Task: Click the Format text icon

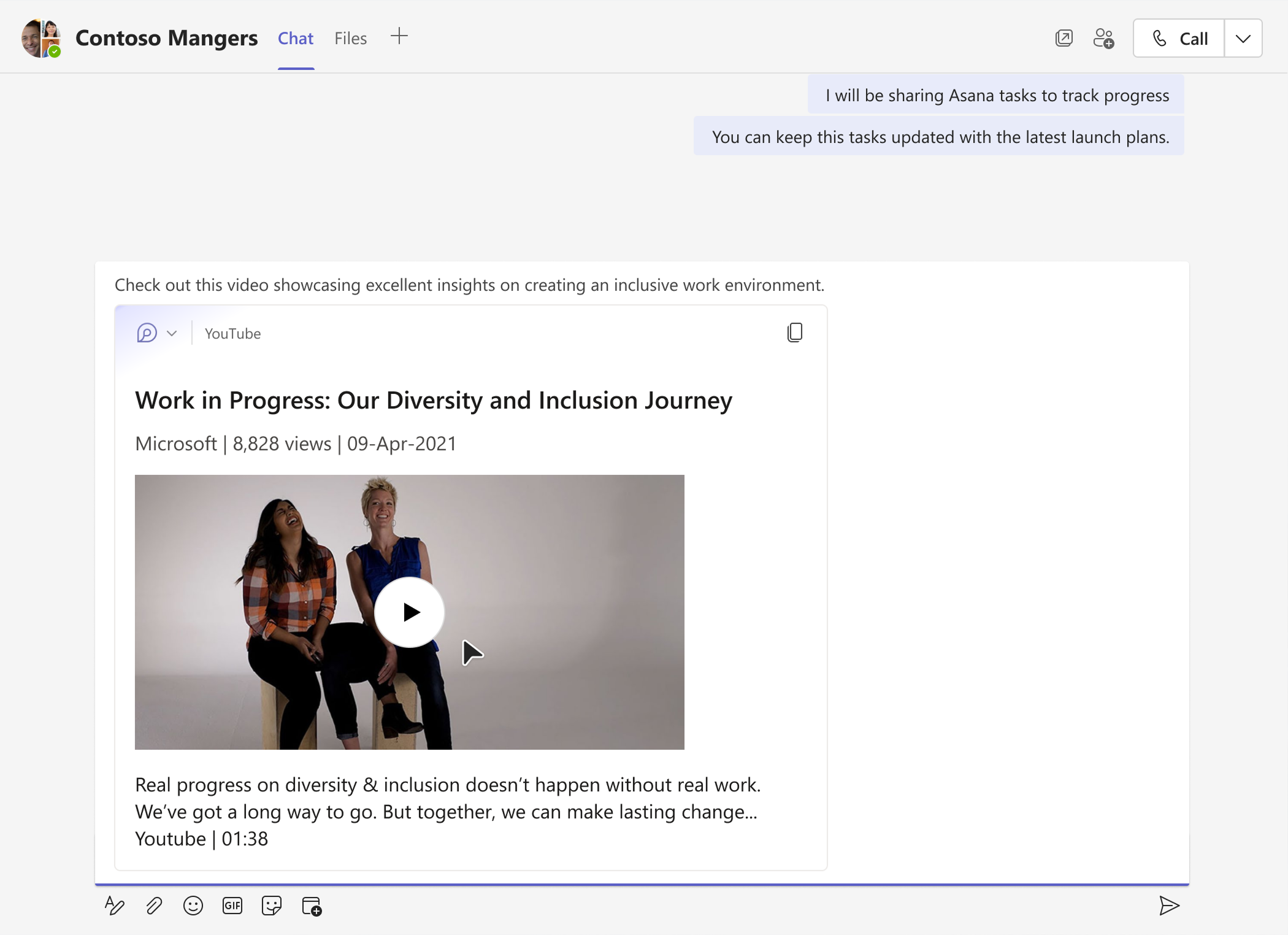Action: [x=115, y=906]
